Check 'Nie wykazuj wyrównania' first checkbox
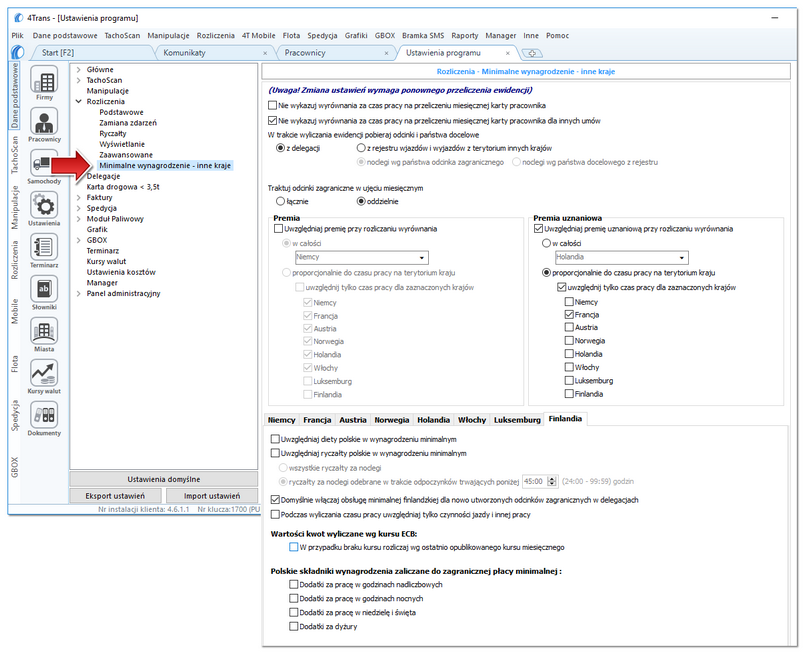This screenshot has height=656, width=807. click(x=272, y=105)
